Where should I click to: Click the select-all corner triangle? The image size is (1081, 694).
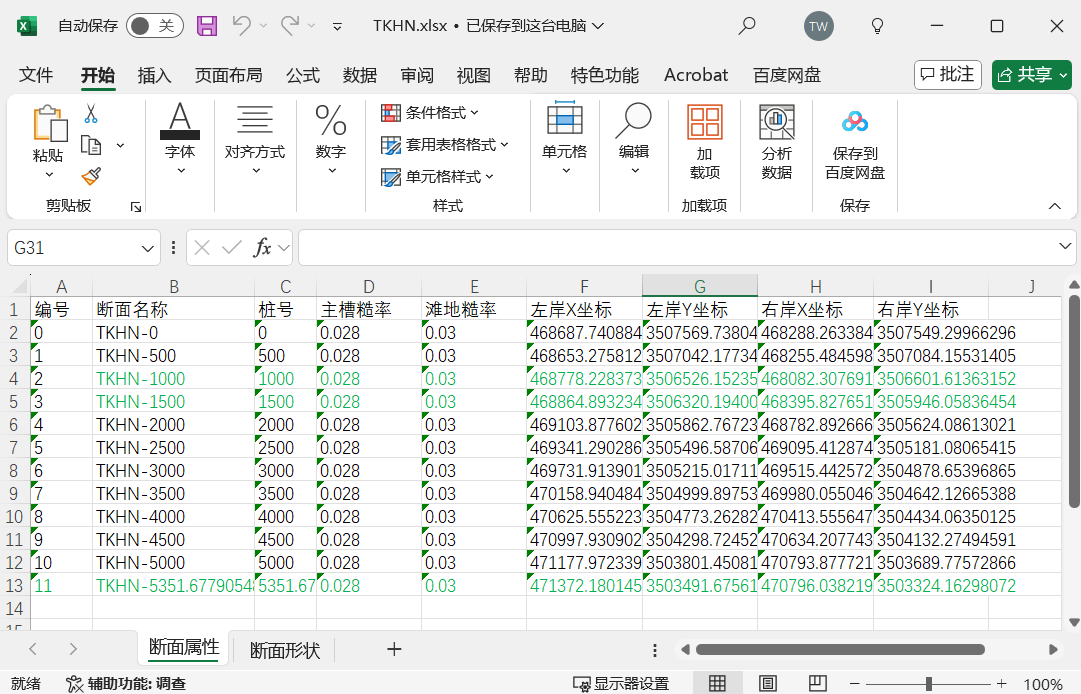pyautogui.click(x=20, y=285)
